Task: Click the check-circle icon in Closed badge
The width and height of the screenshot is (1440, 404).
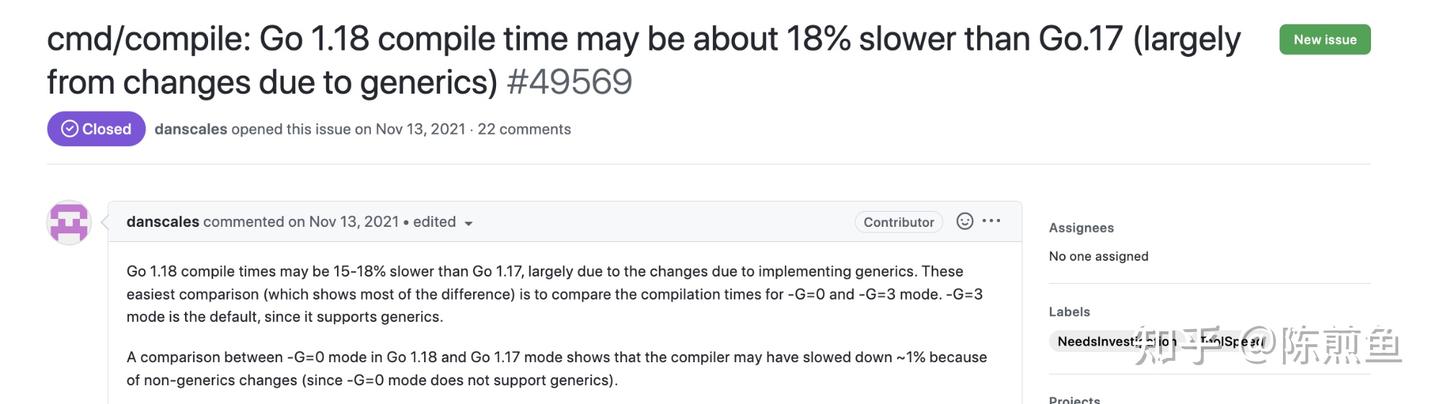Action: [70, 129]
